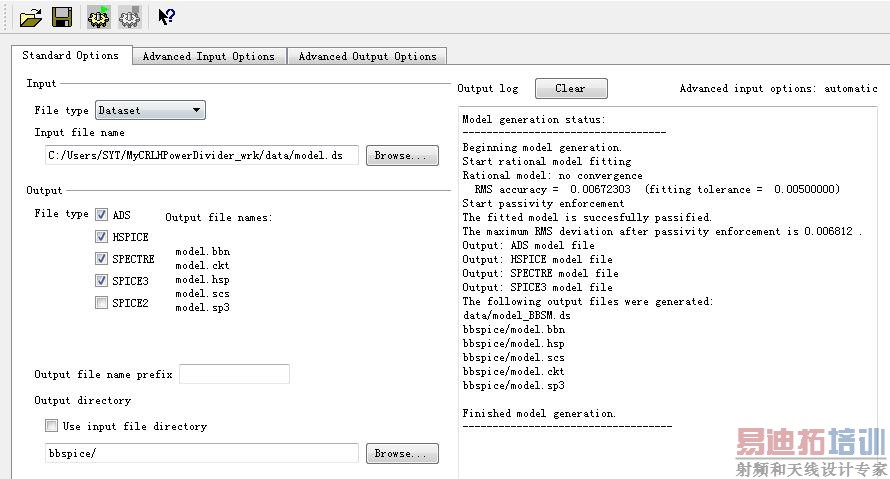Uncheck the ADS file type checkbox
The width and height of the screenshot is (890, 479).
tap(102, 214)
